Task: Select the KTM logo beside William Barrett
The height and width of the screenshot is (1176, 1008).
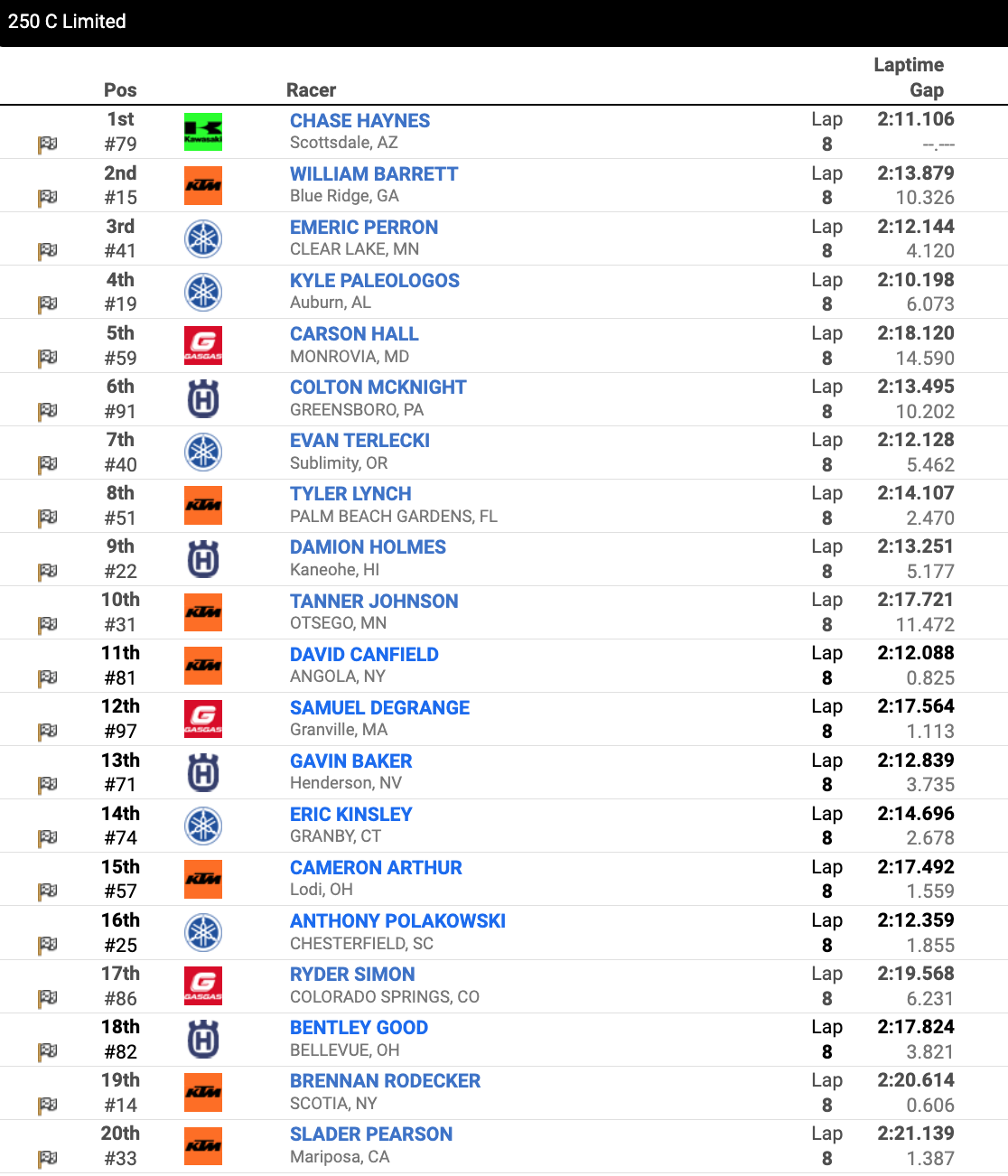Action: coord(202,185)
